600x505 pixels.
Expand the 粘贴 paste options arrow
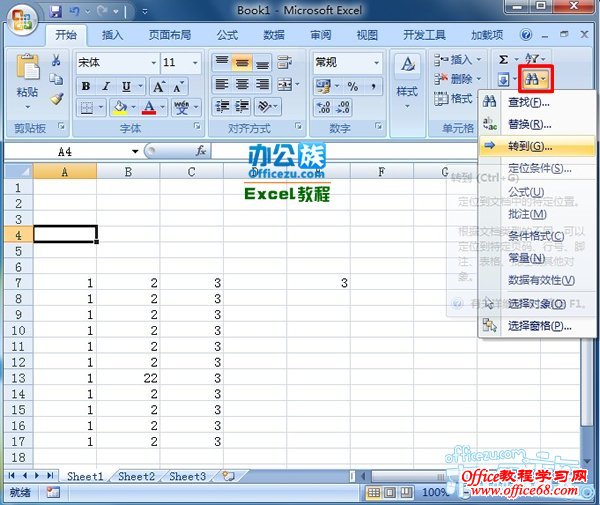pyautogui.click(x=28, y=108)
